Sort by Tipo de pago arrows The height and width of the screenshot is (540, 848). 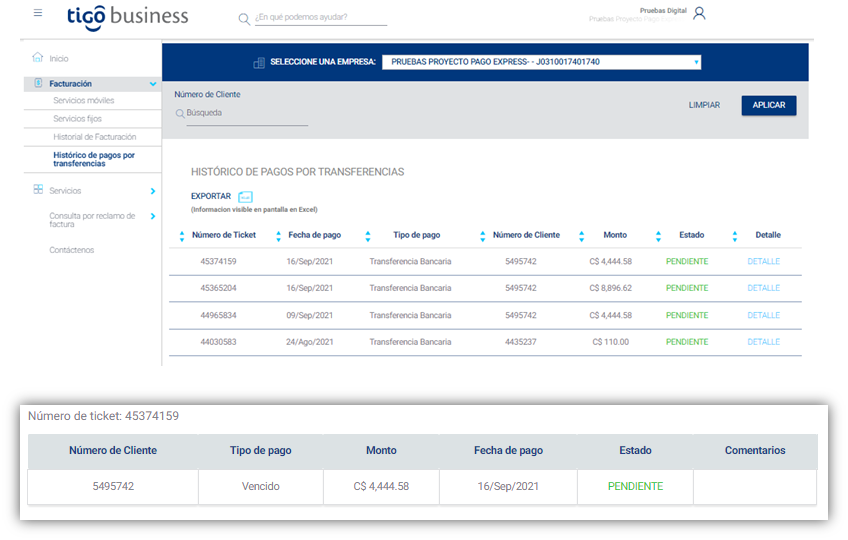coord(368,236)
